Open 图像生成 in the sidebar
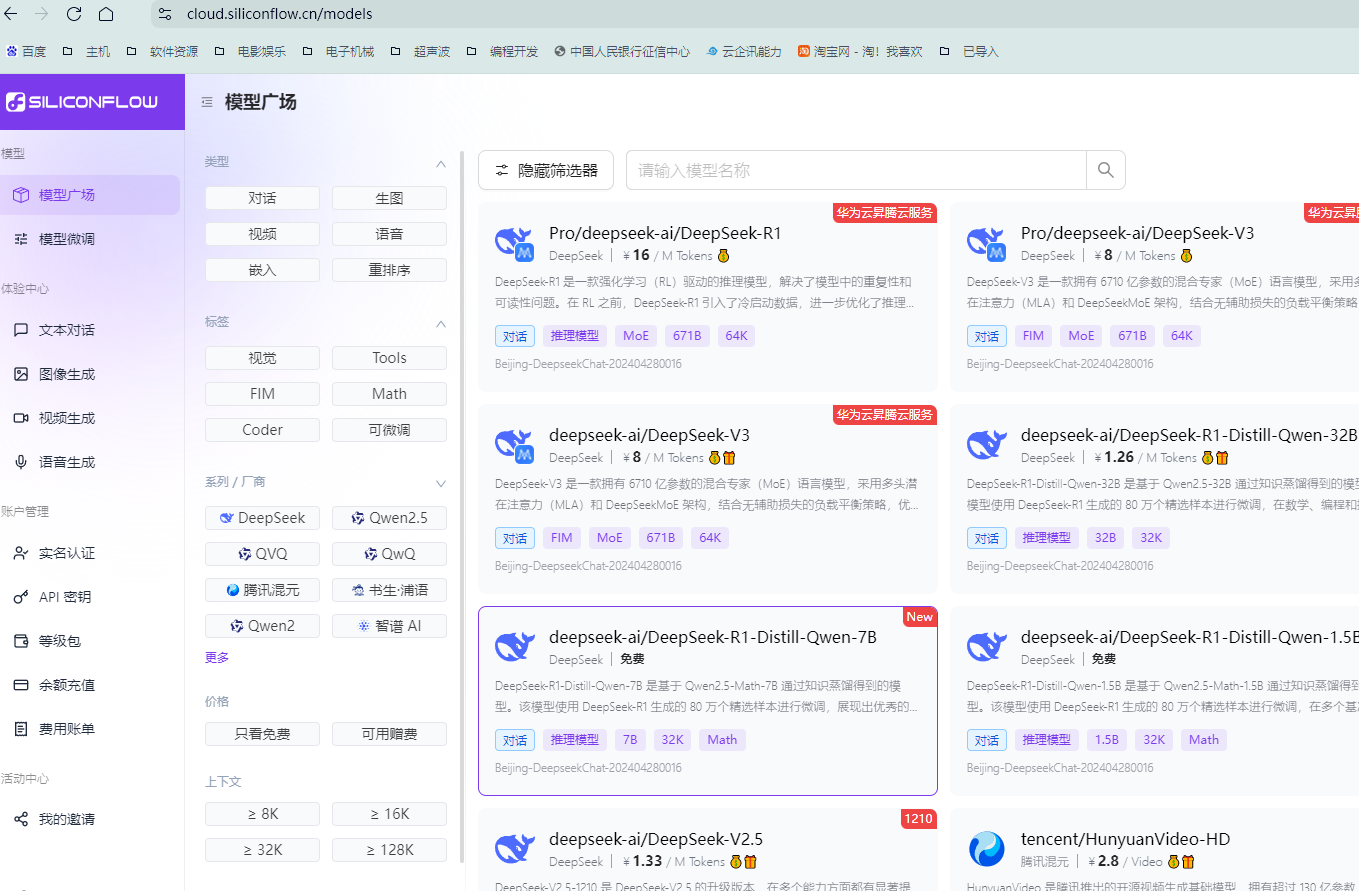Viewport: 1359px width, 891px height. 90,374
